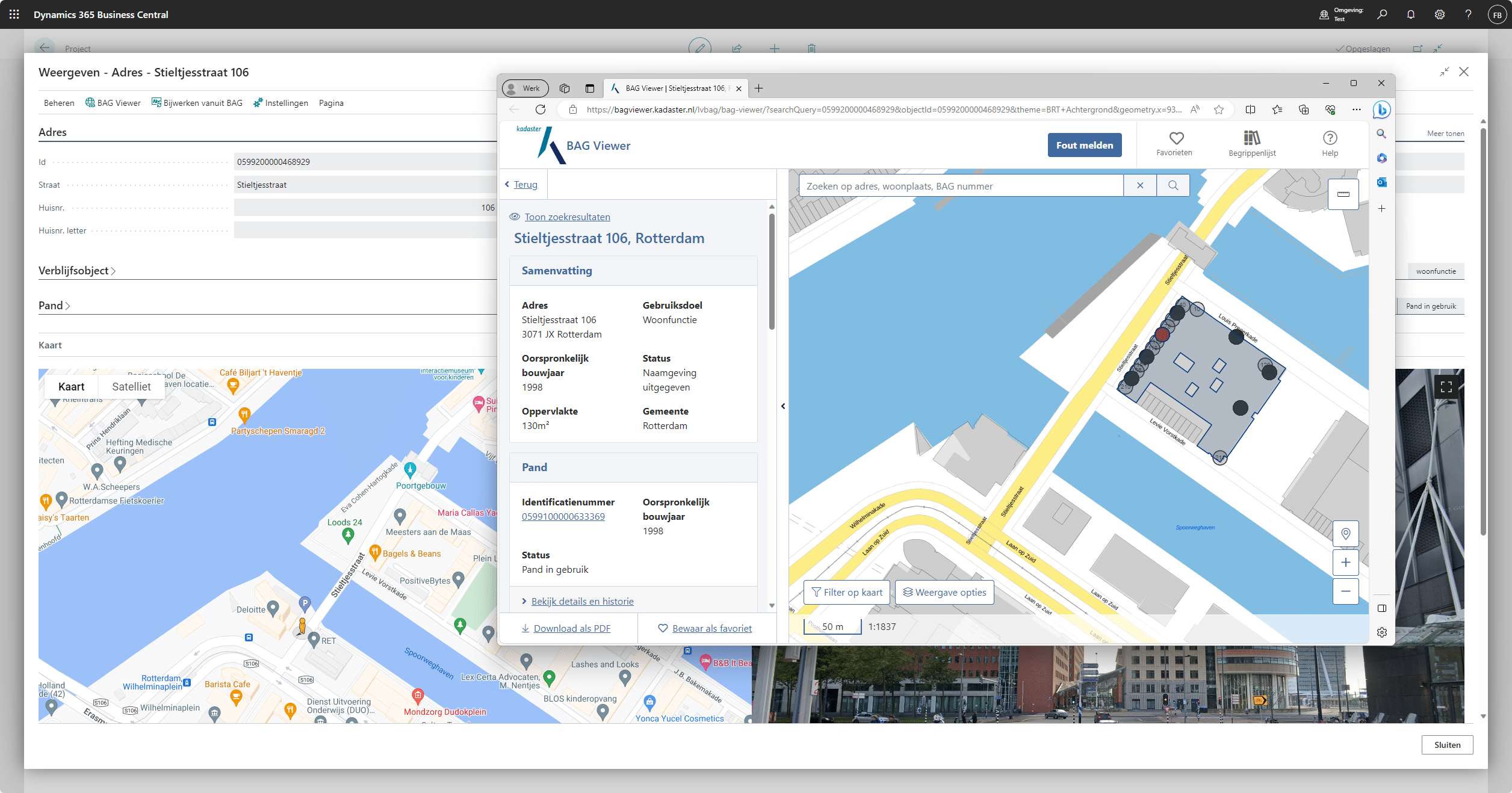
Task: Toggle Toon zoekresultaten eye link
Action: point(566,217)
